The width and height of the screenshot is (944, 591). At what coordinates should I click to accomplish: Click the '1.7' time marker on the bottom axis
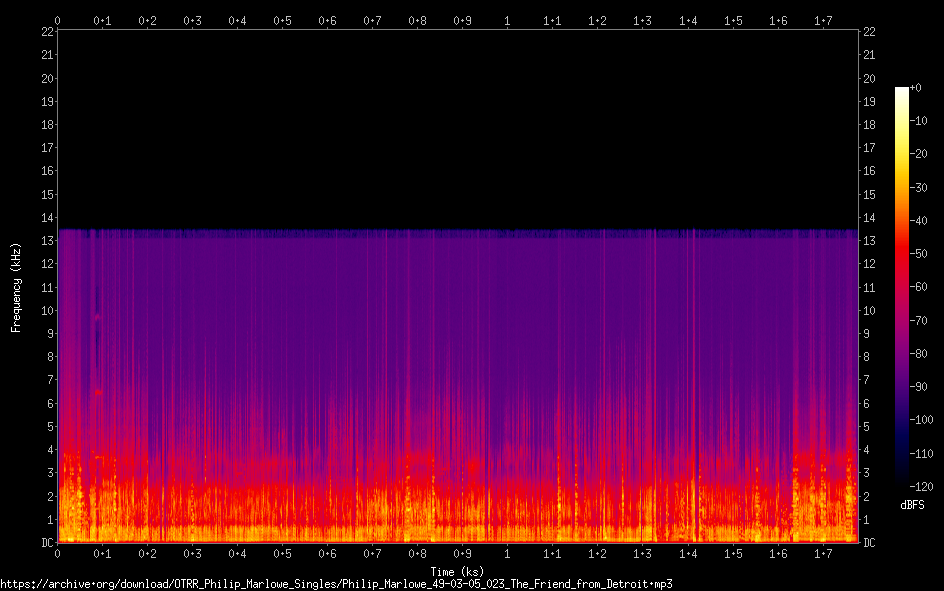(x=823, y=553)
